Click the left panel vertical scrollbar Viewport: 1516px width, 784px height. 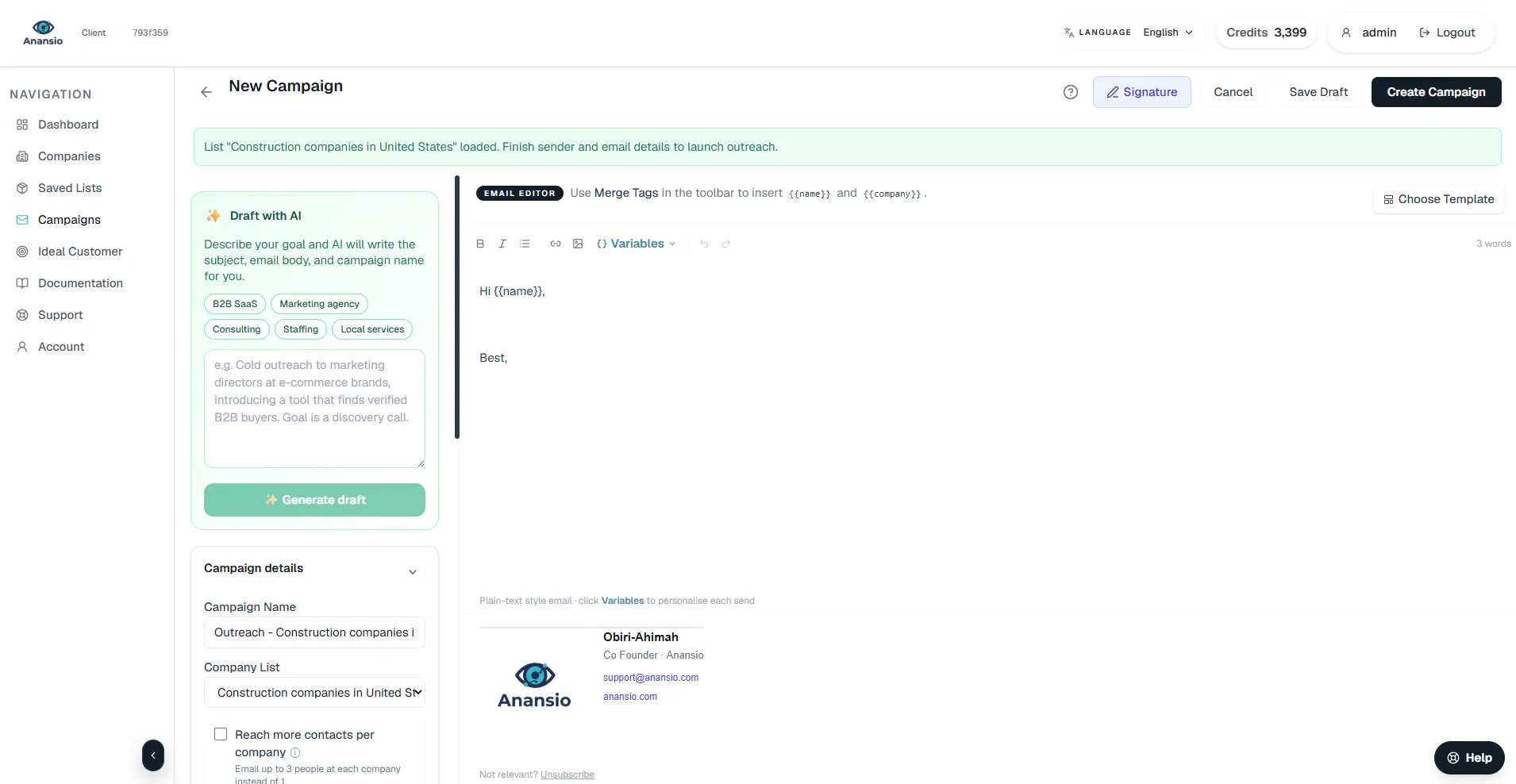pos(457,306)
